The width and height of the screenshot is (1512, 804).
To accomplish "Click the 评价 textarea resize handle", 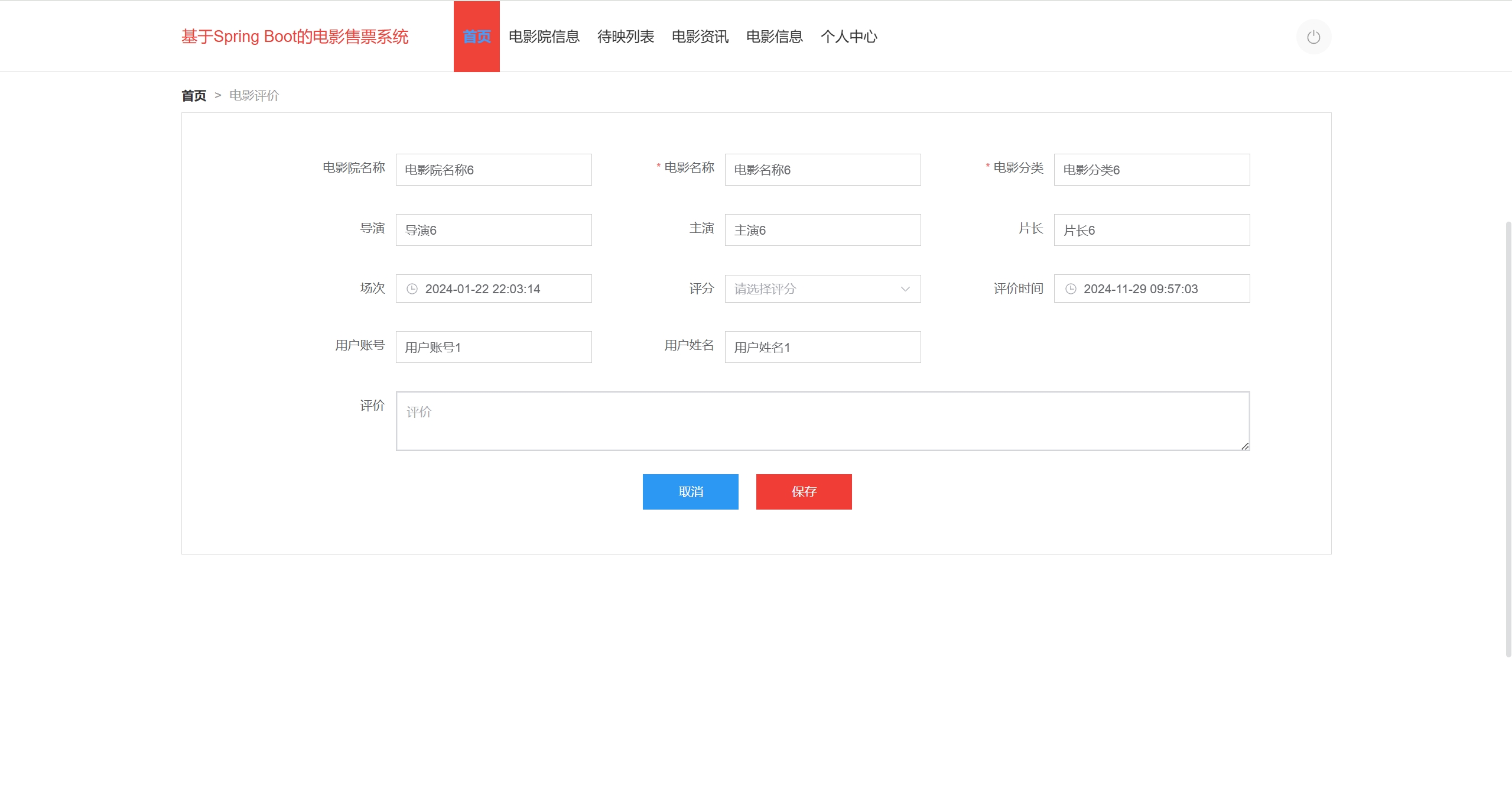I will (x=1245, y=446).
